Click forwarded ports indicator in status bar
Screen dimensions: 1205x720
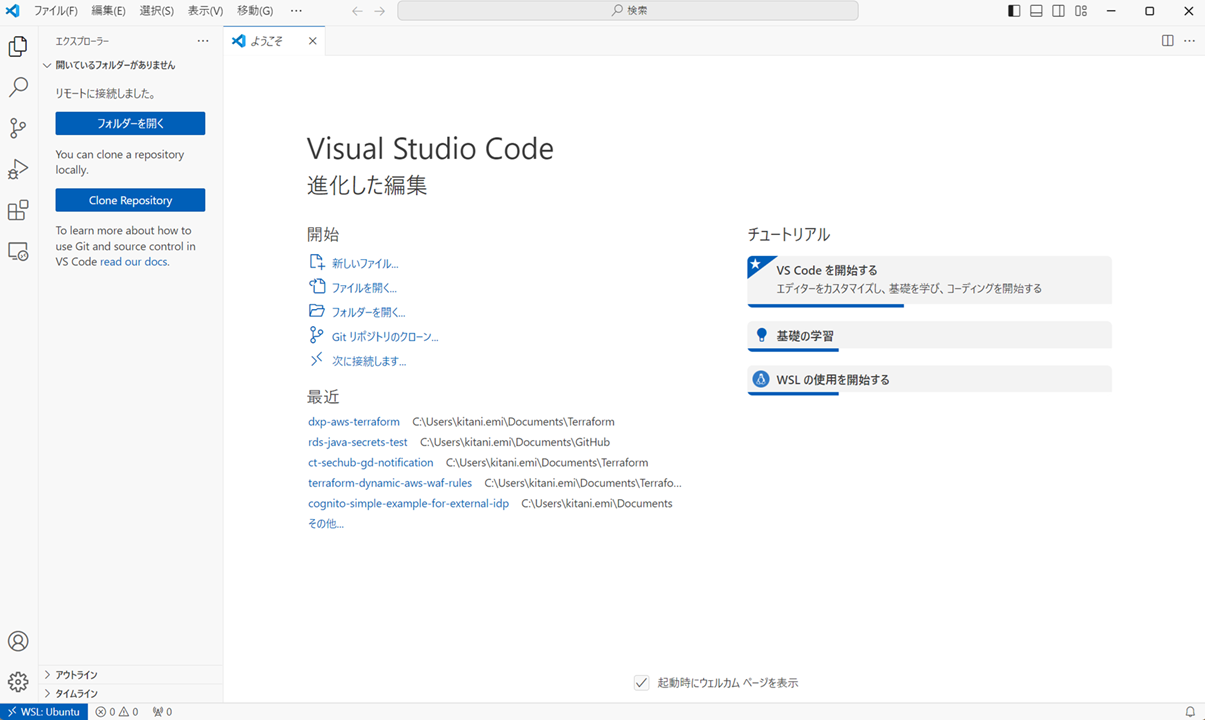coord(162,712)
